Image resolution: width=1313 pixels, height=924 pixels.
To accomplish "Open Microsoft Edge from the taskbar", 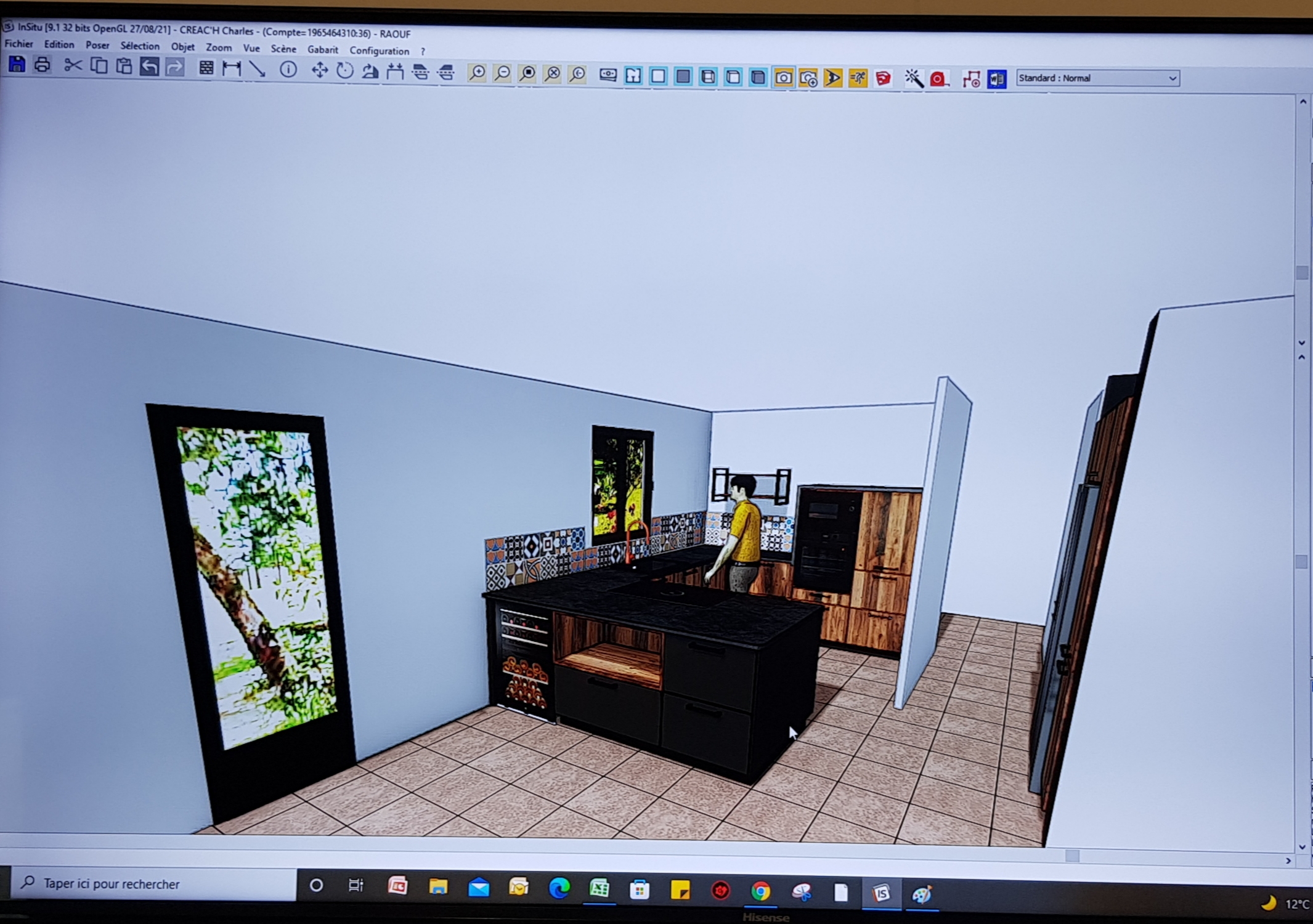I will tap(559, 888).
